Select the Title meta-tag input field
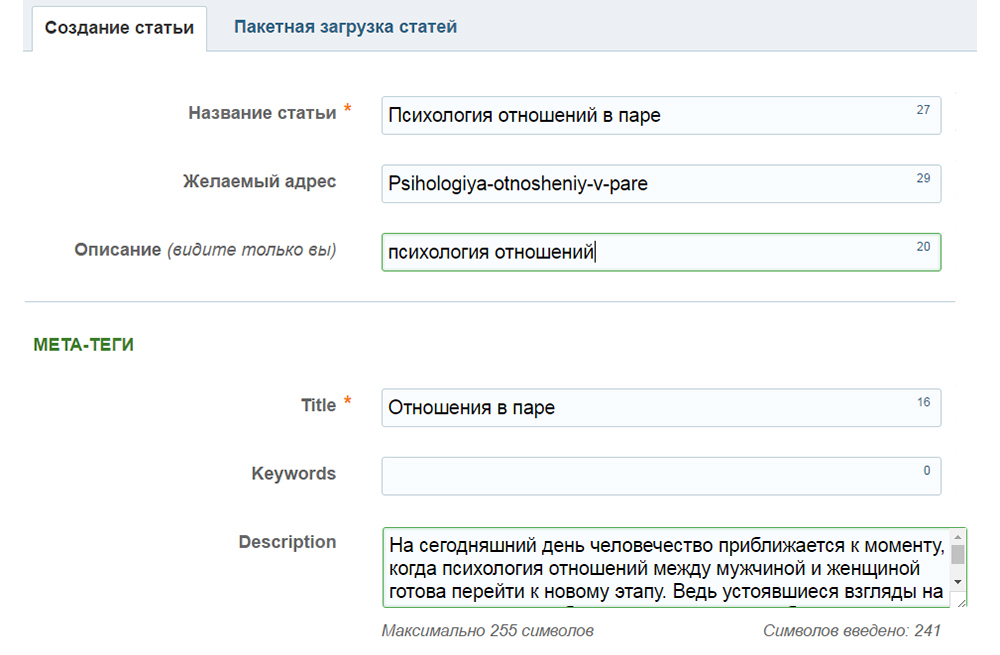 pyautogui.click(x=640, y=408)
